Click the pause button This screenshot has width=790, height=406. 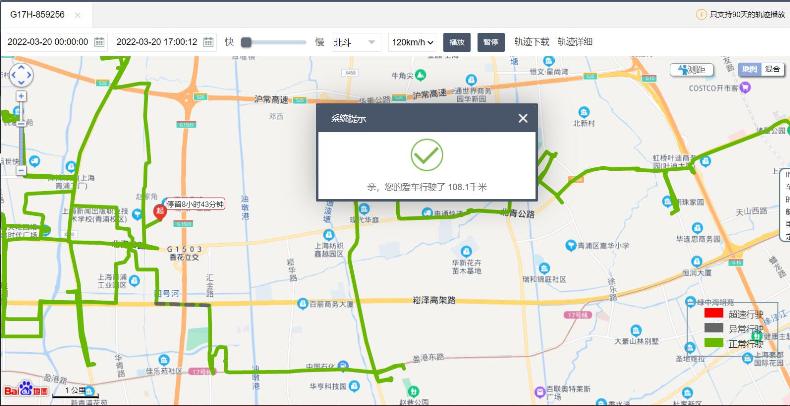(x=490, y=42)
